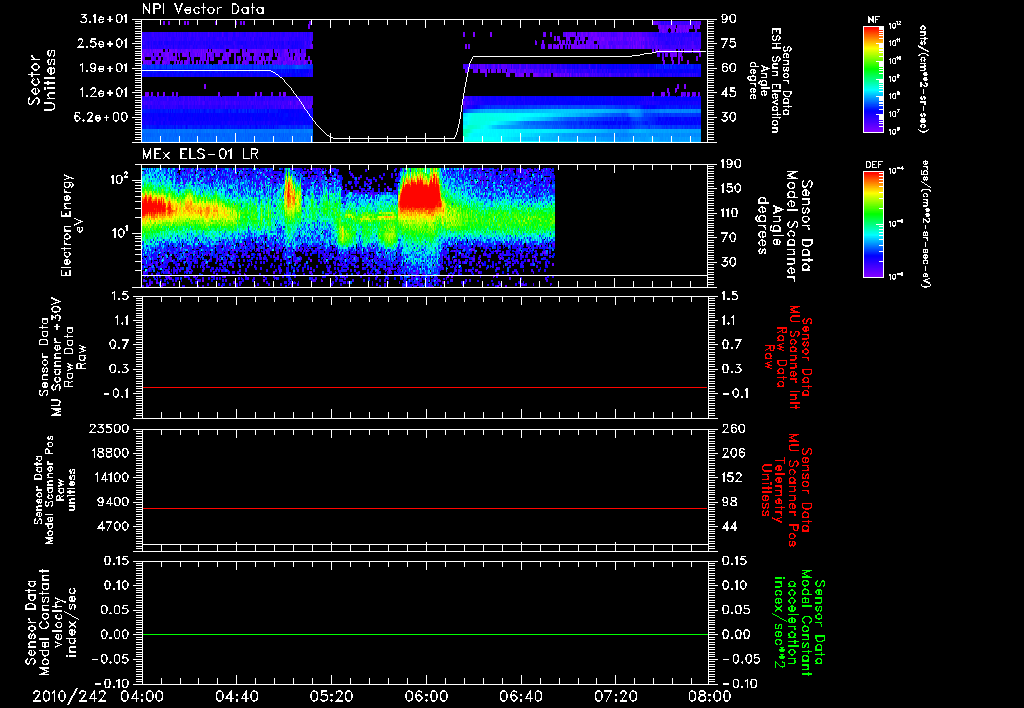Screen dimensions: 1024x708
Task: Click the ESH Sun Elevation Angle label
Action: pos(771,80)
